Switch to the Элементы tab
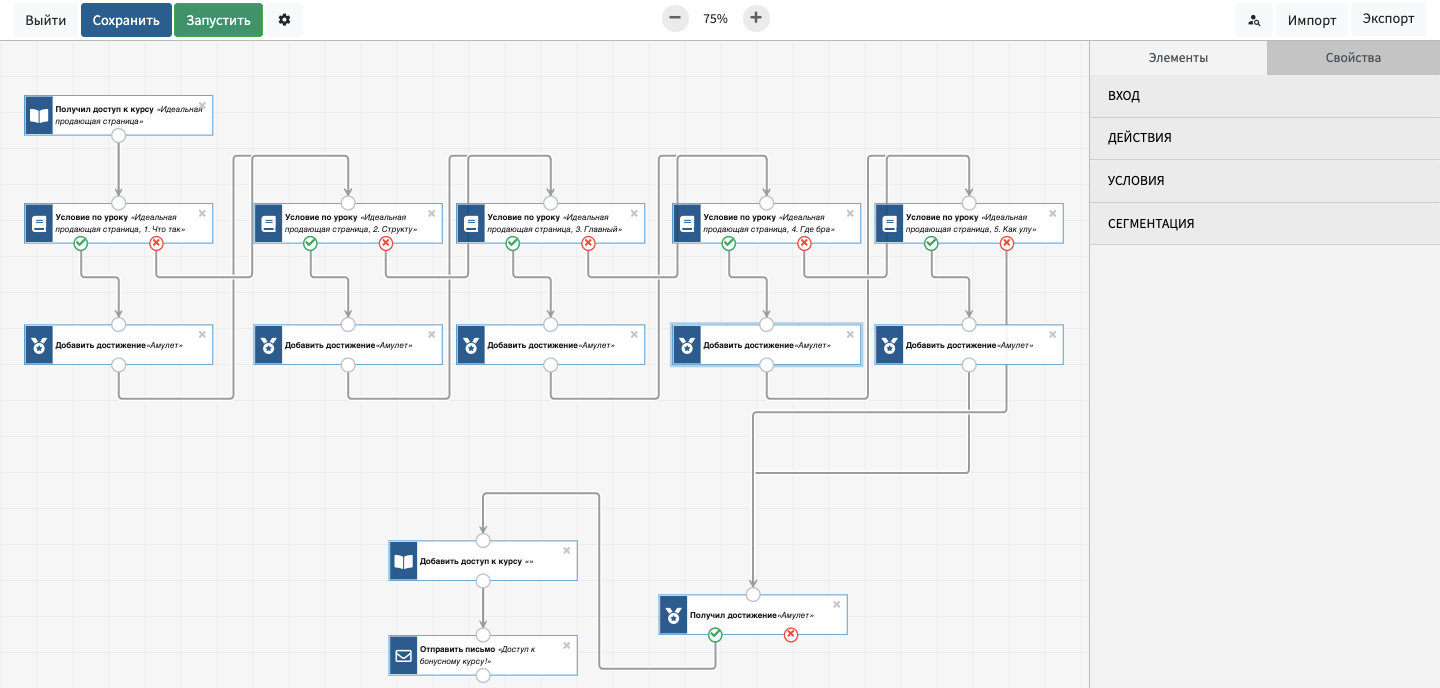The image size is (1440, 688). 1178,58
